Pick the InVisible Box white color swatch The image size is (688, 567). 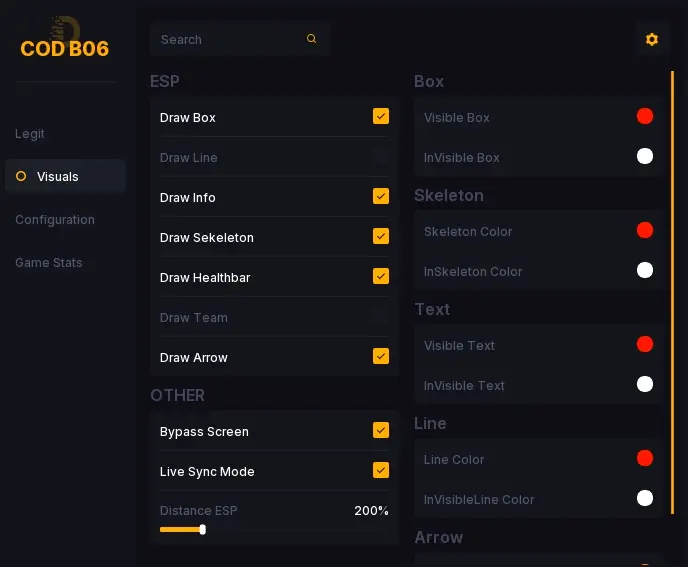pos(645,157)
